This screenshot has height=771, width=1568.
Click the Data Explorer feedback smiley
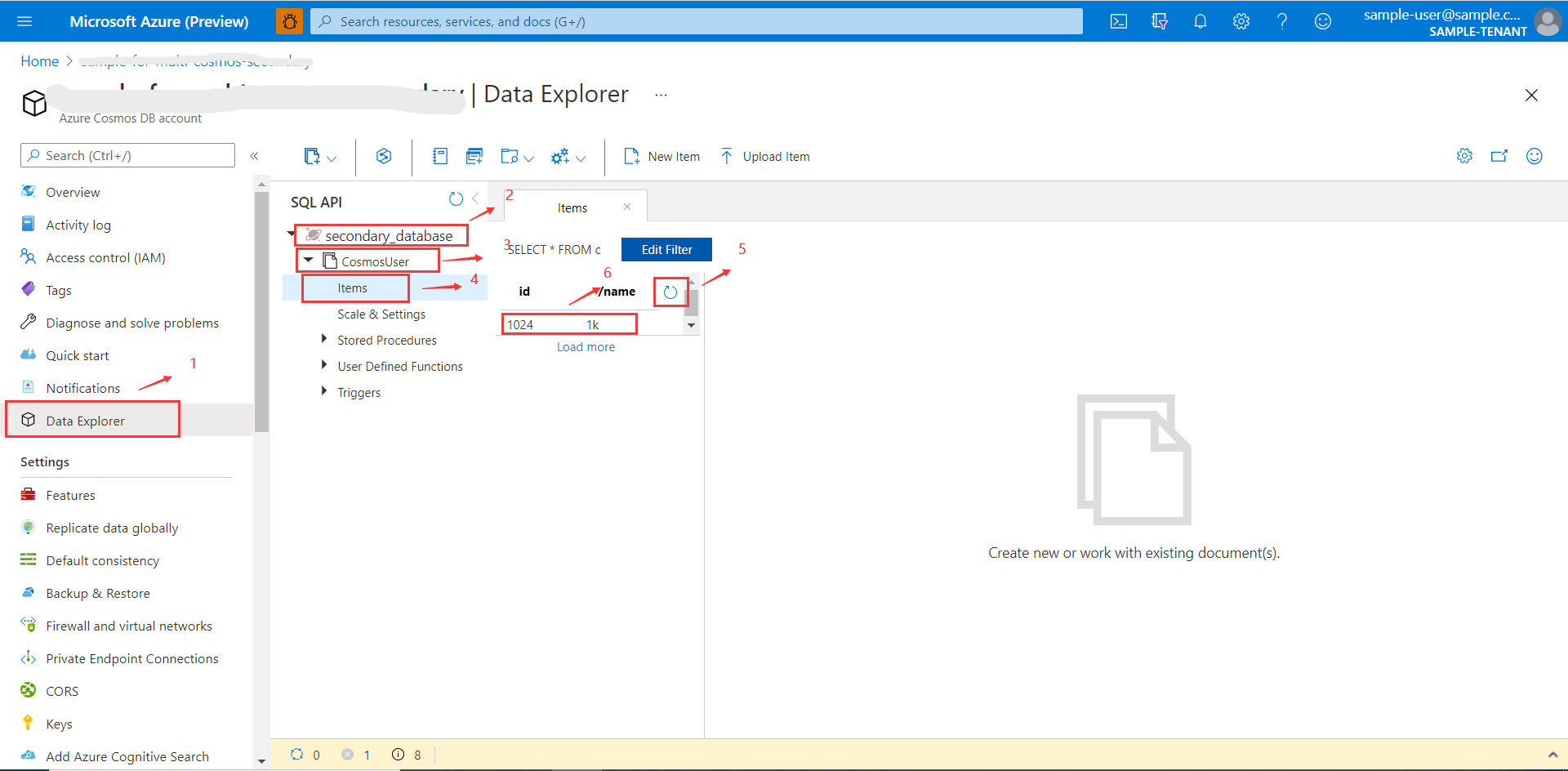[x=1535, y=156]
